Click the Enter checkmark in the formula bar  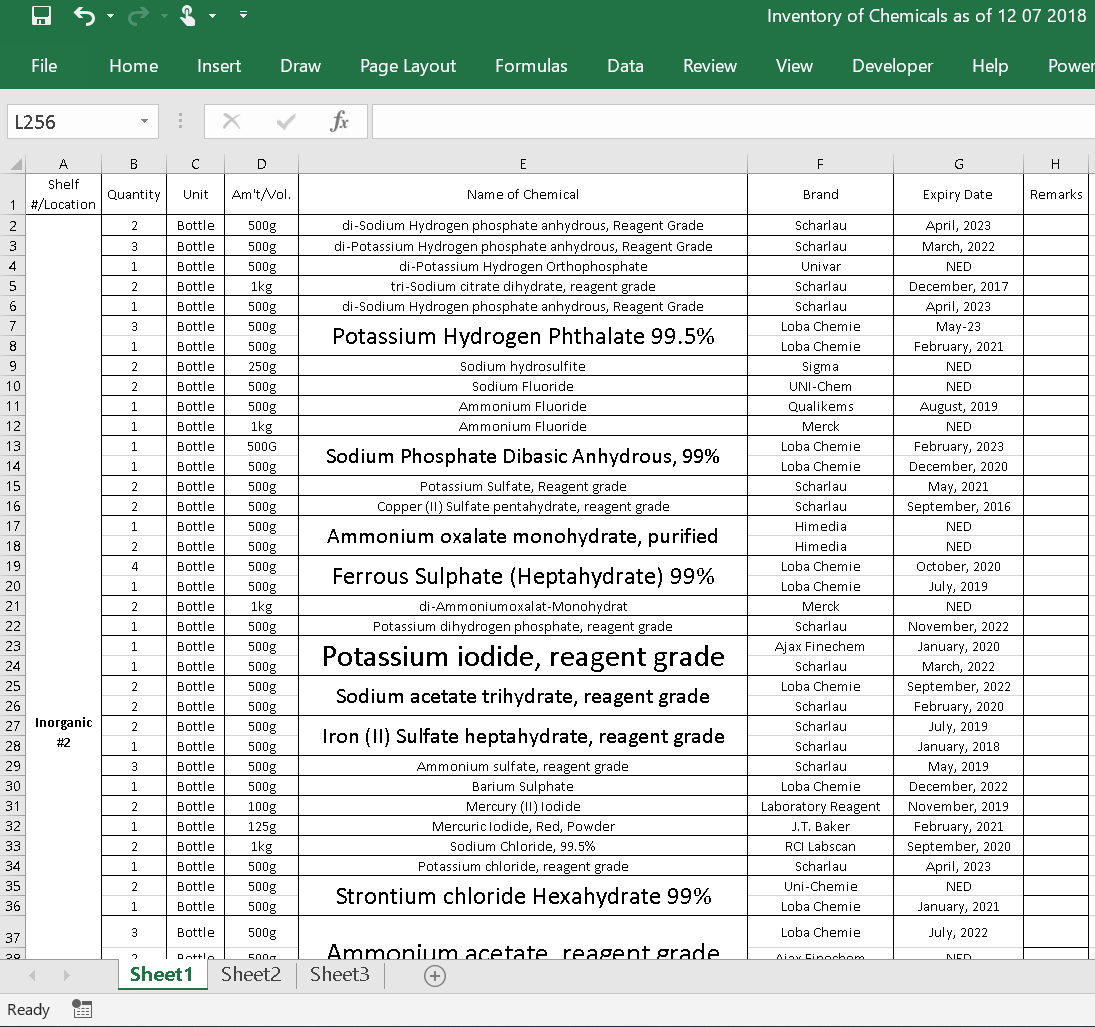point(286,122)
